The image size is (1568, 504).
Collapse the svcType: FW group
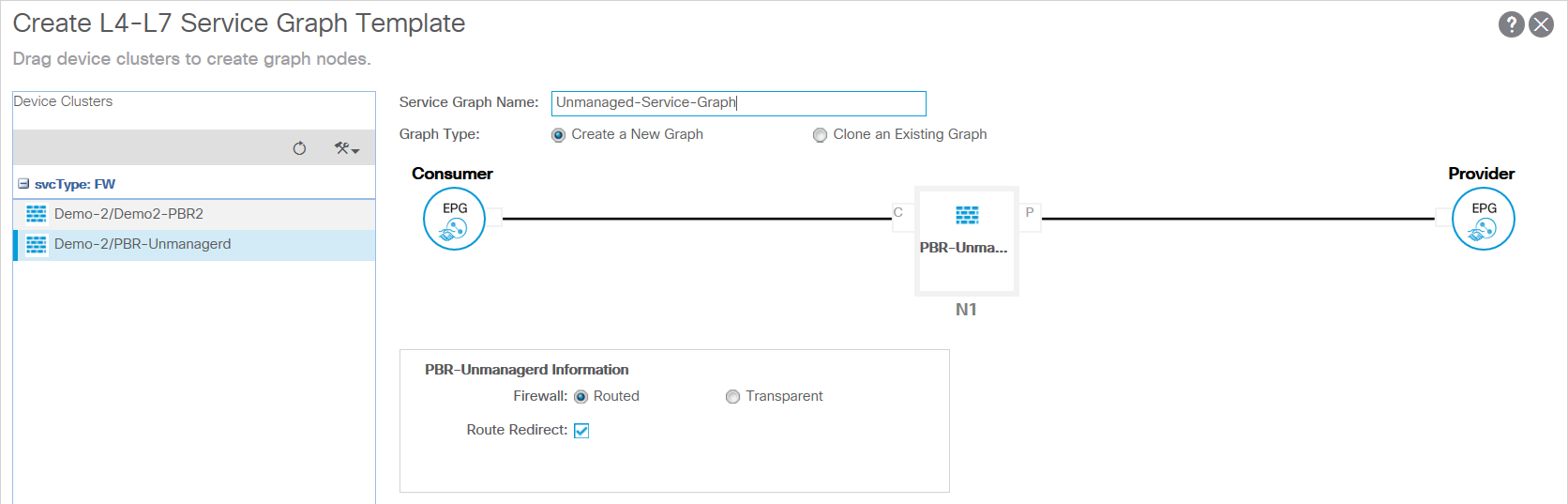[x=23, y=184]
